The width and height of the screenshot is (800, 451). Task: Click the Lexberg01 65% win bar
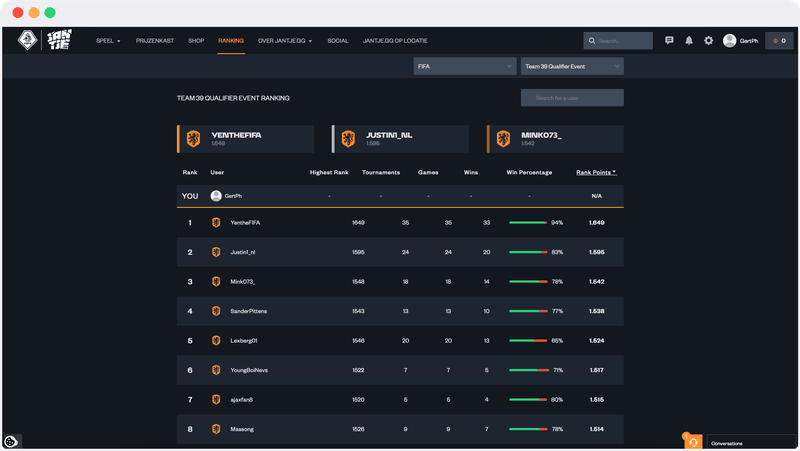528,340
